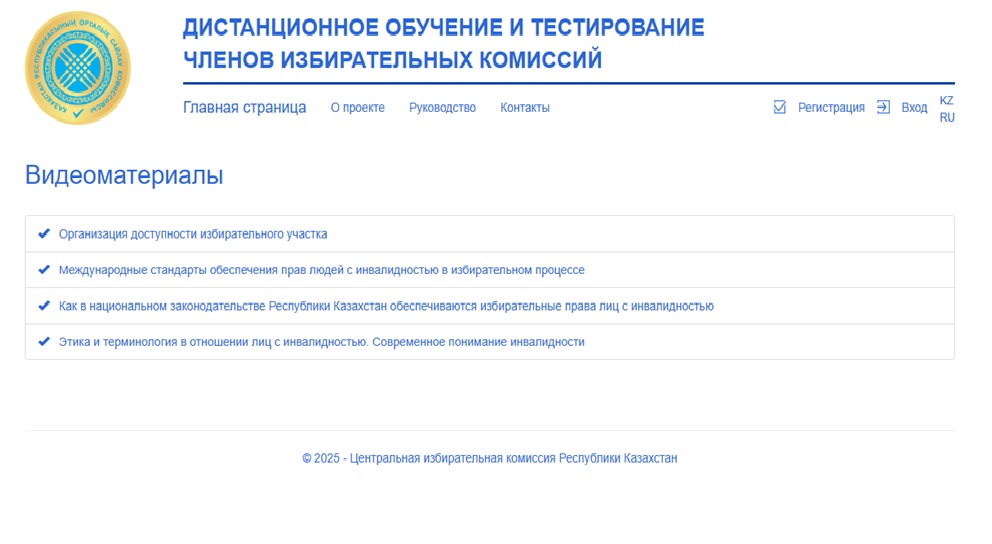Open Международные стандарты обеспечения прав video item
The width and height of the screenshot is (992, 544).
pos(321,270)
